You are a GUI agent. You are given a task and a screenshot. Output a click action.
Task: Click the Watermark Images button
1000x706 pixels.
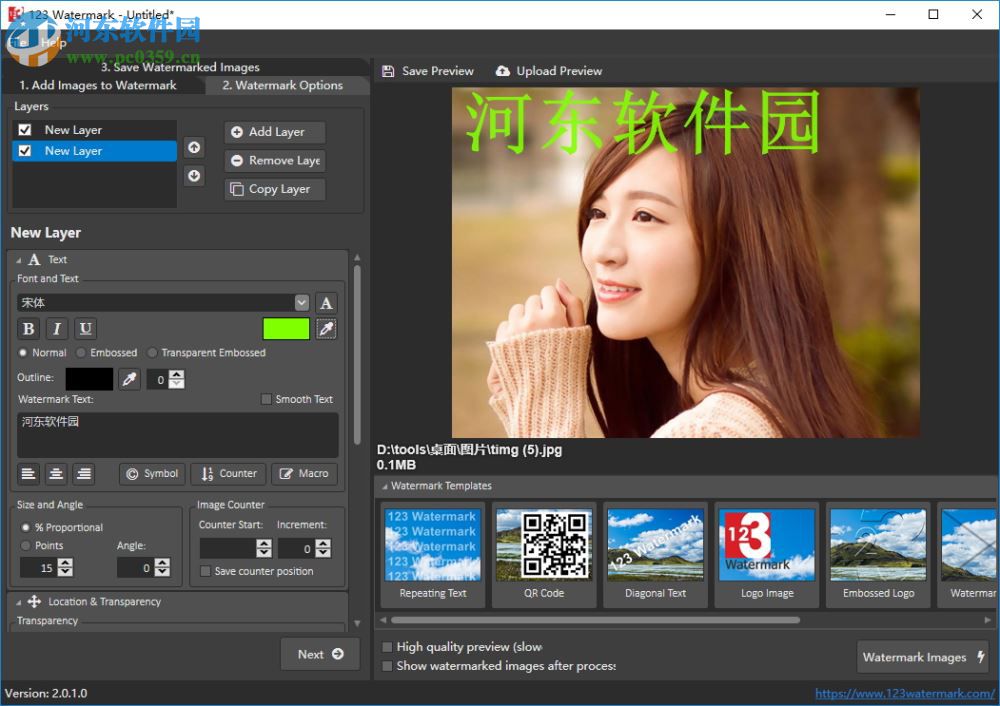[x=921, y=657]
